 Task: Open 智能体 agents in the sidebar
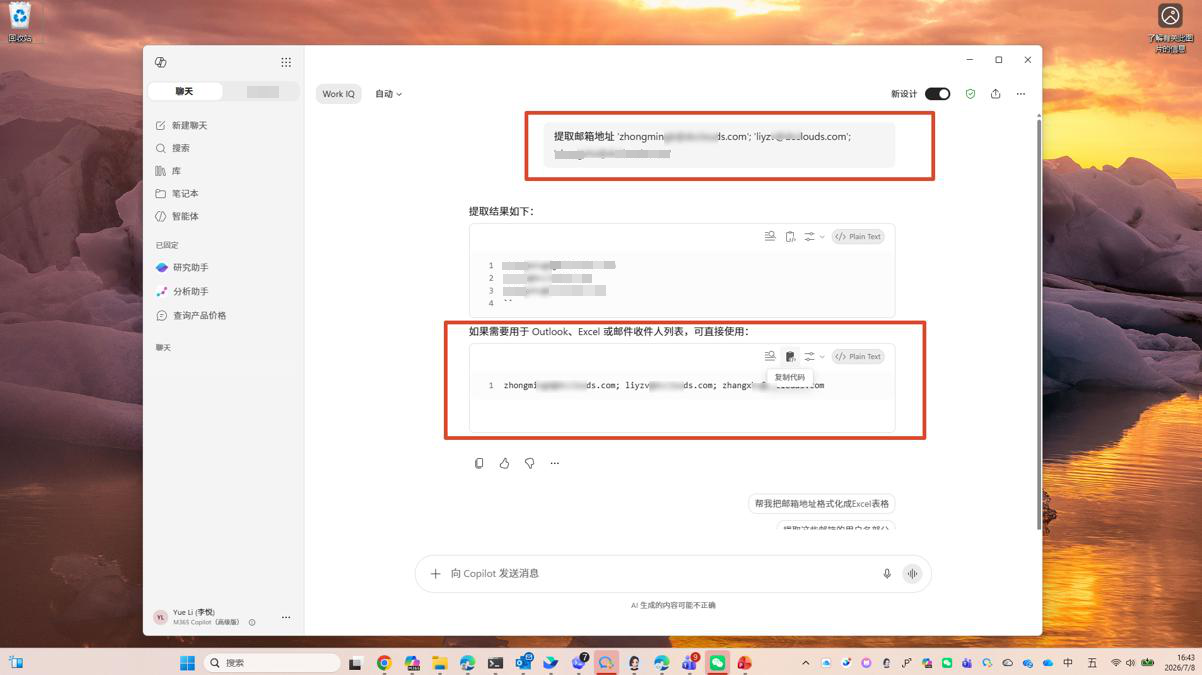(x=177, y=216)
